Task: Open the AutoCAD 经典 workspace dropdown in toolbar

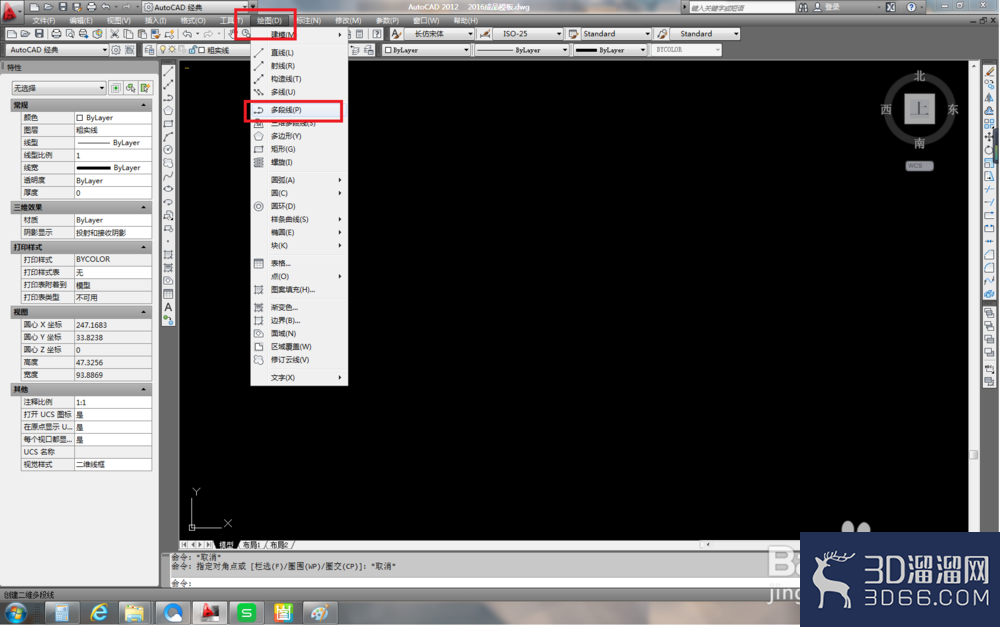Action: [x=57, y=50]
